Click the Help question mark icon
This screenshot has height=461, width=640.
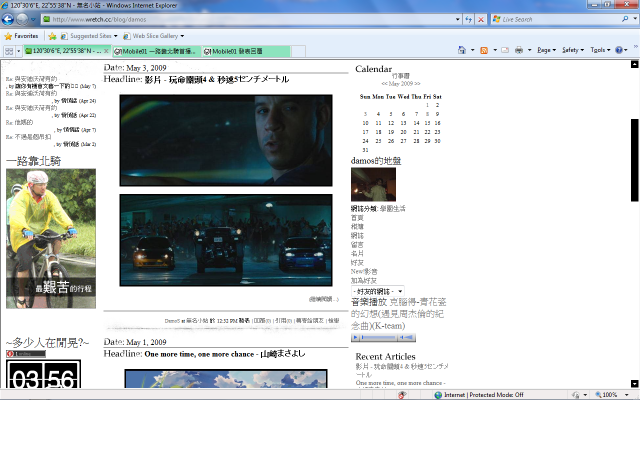click(619, 50)
